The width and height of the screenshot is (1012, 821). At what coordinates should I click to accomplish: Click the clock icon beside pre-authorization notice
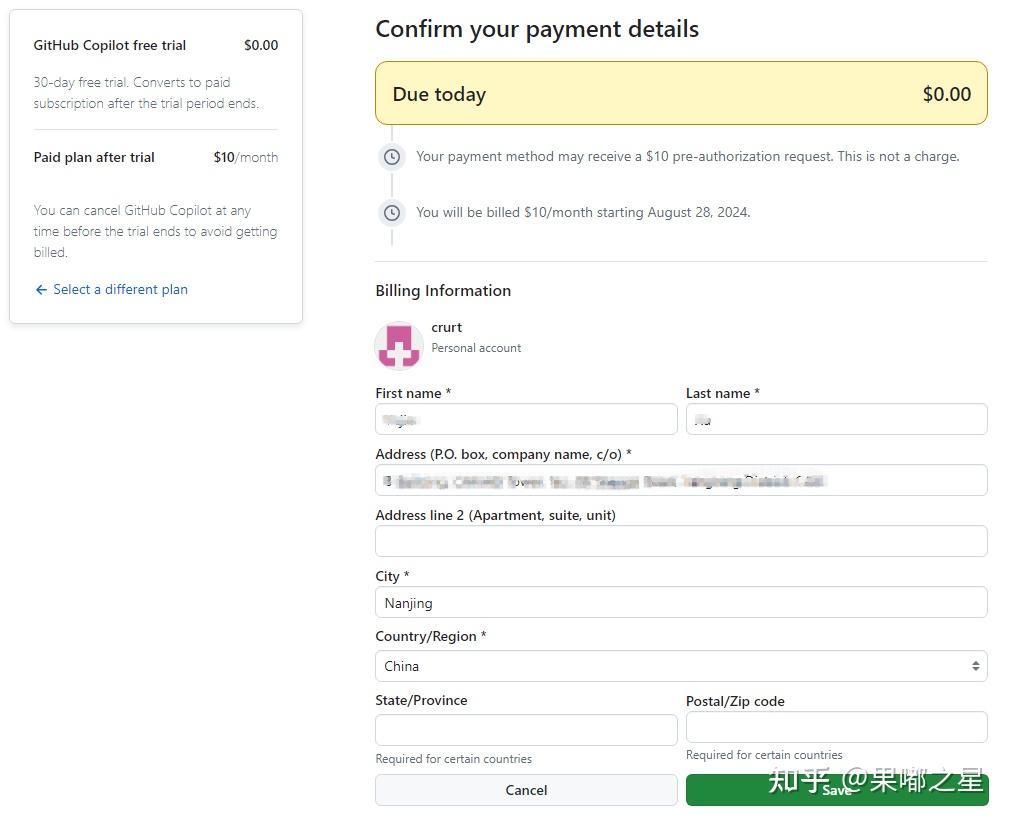point(392,157)
